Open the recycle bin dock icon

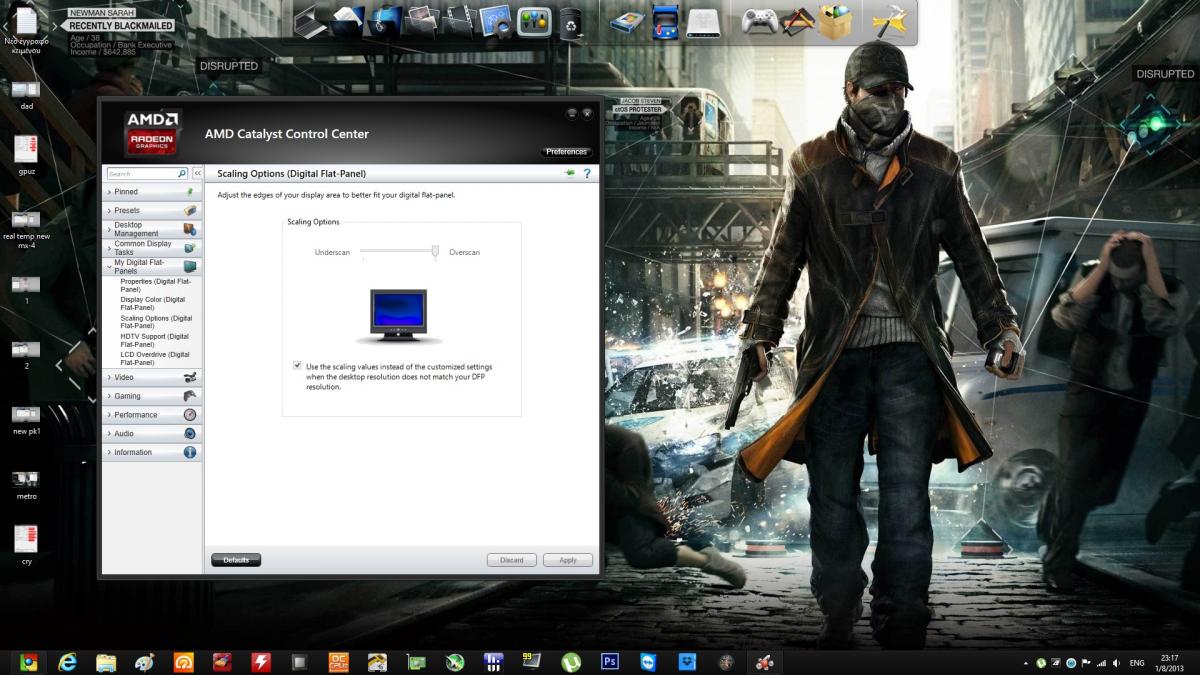click(571, 22)
